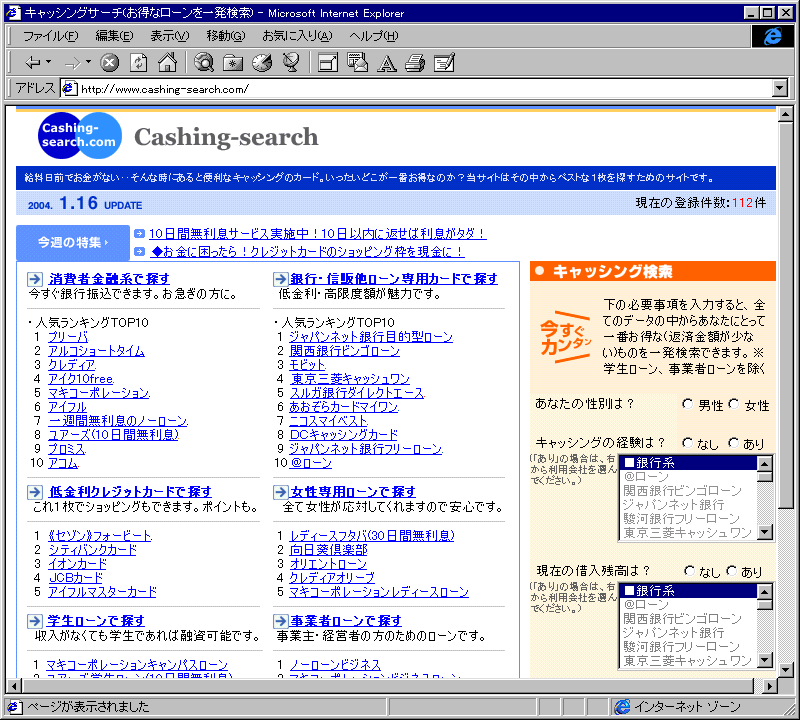
Task: Follow the ジャパンネット銀行目的型ローン link
Action: tap(371, 337)
